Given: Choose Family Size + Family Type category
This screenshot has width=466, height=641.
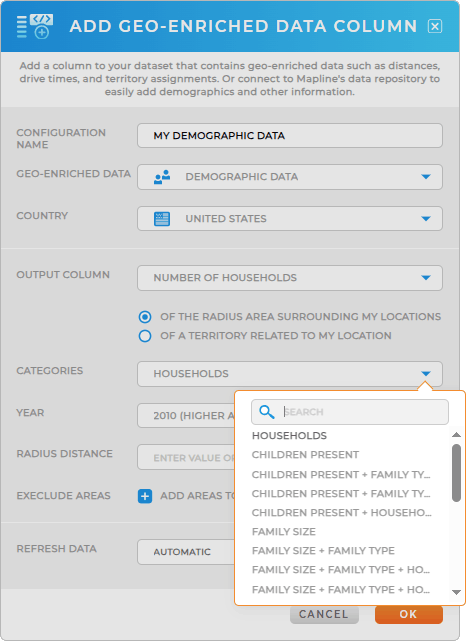Looking at the screenshot, I should (323, 551).
